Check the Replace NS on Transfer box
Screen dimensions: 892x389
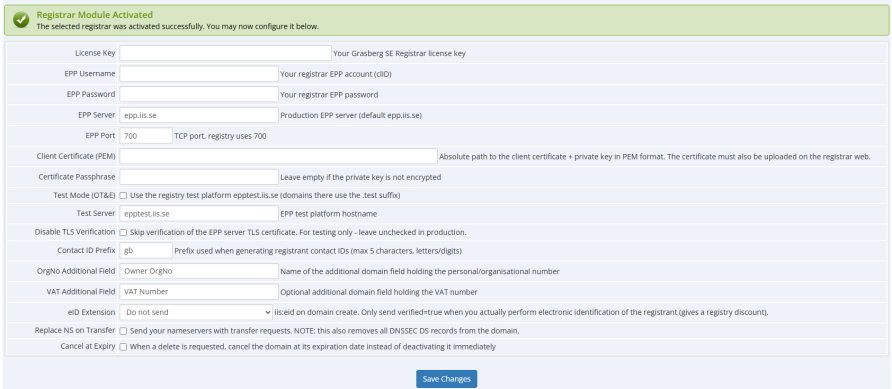123,332
